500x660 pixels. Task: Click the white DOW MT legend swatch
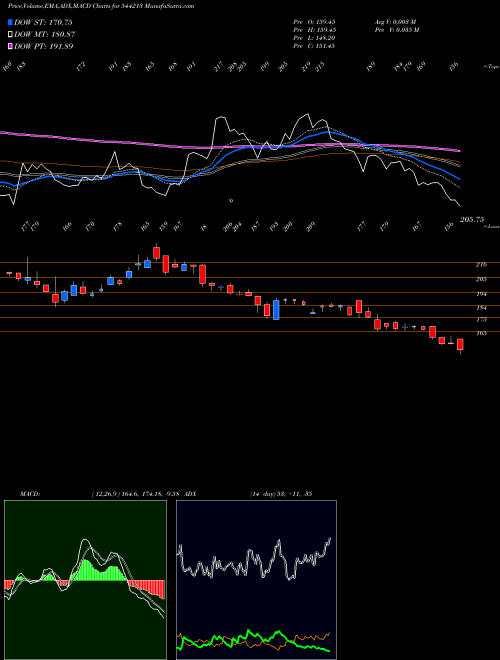click(x=11, y=34)
